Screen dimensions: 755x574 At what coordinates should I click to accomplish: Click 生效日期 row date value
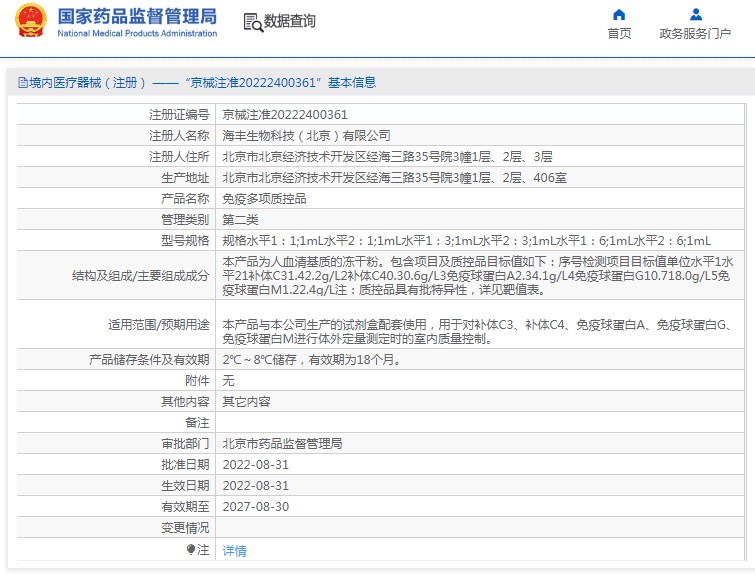pyautogui.click(x=256, y=486)
